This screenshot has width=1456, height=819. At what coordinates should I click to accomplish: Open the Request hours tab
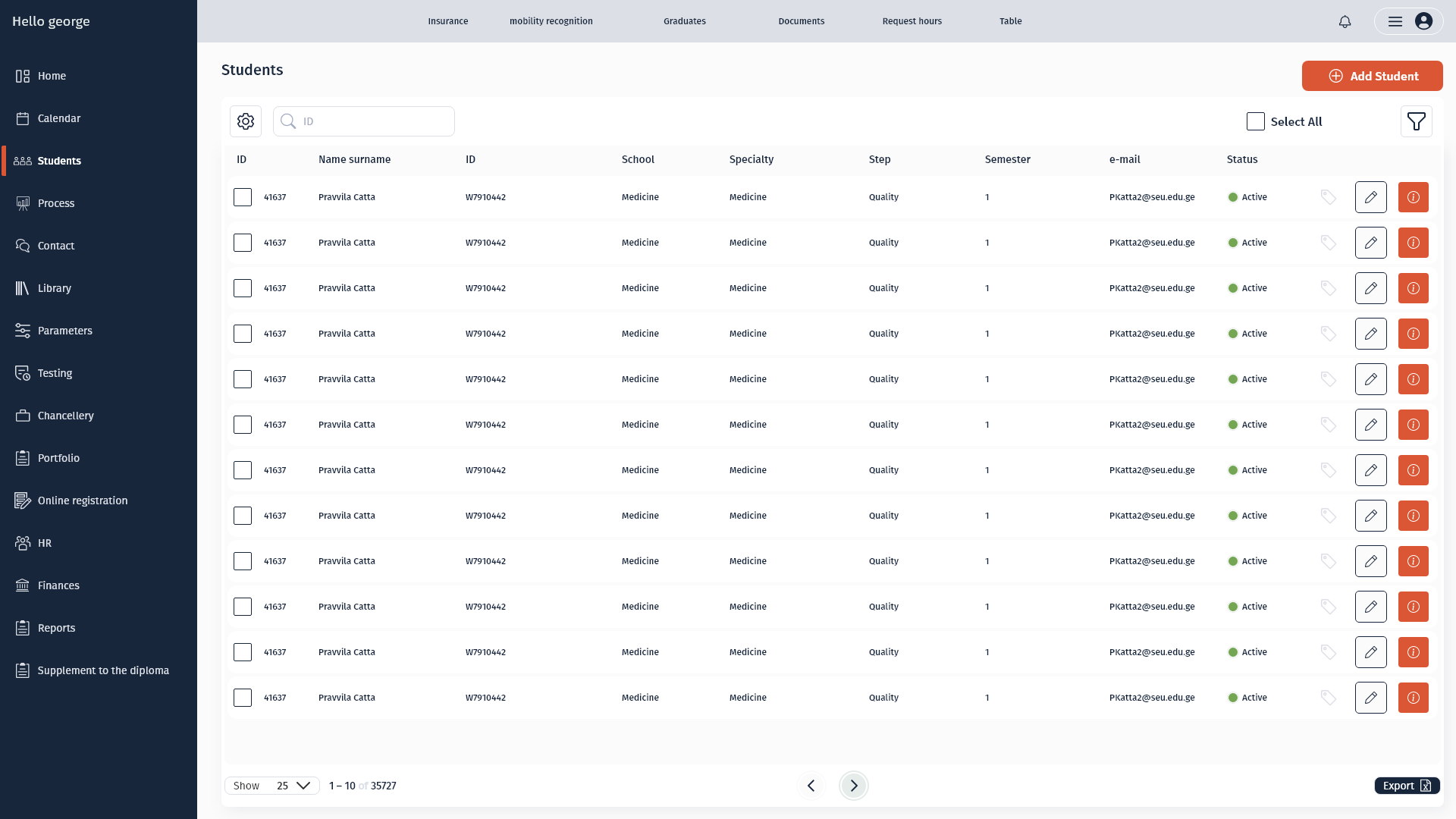click(912, 21)
